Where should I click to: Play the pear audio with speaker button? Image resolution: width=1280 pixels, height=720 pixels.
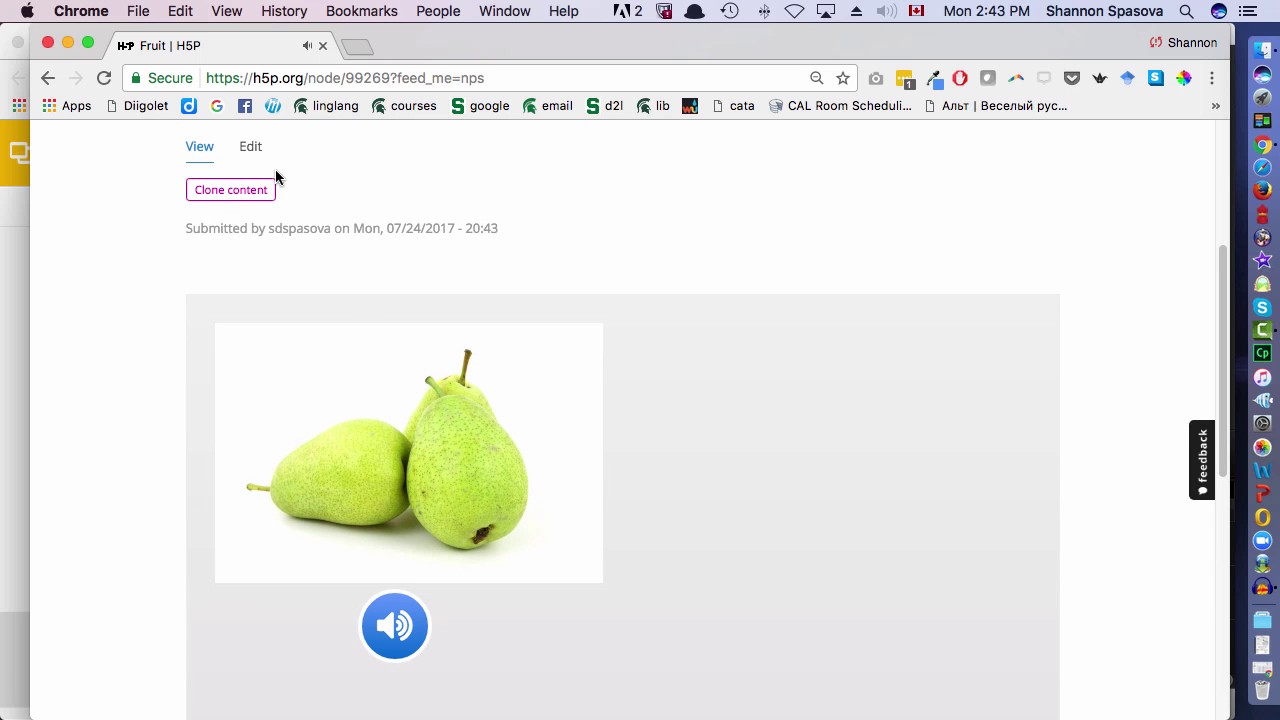click(395, 626)
